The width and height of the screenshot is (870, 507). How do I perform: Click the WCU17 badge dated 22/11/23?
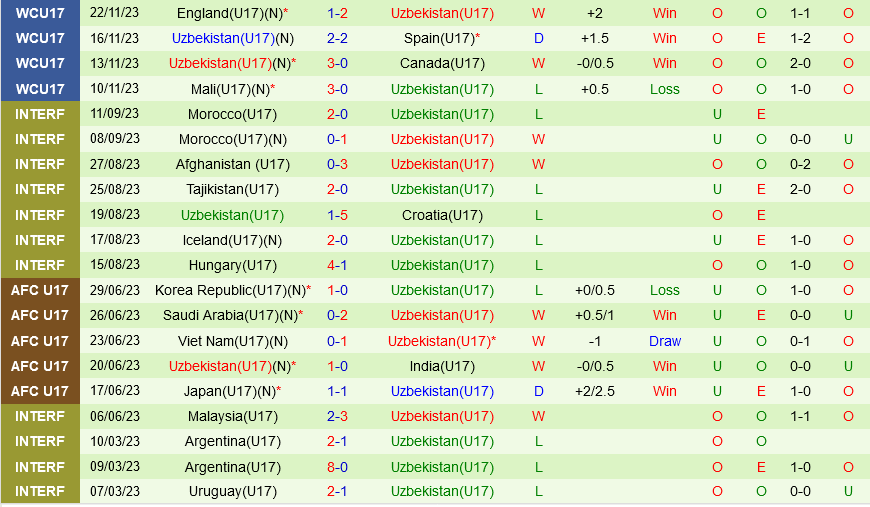pyautogui.click(x=40, y=13)
